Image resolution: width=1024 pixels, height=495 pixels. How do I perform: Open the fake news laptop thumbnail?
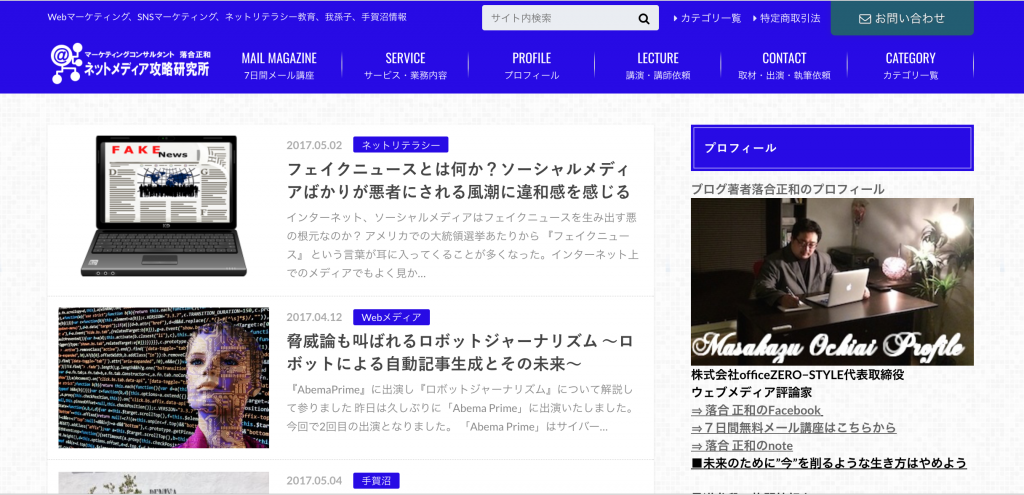point(164,206)
